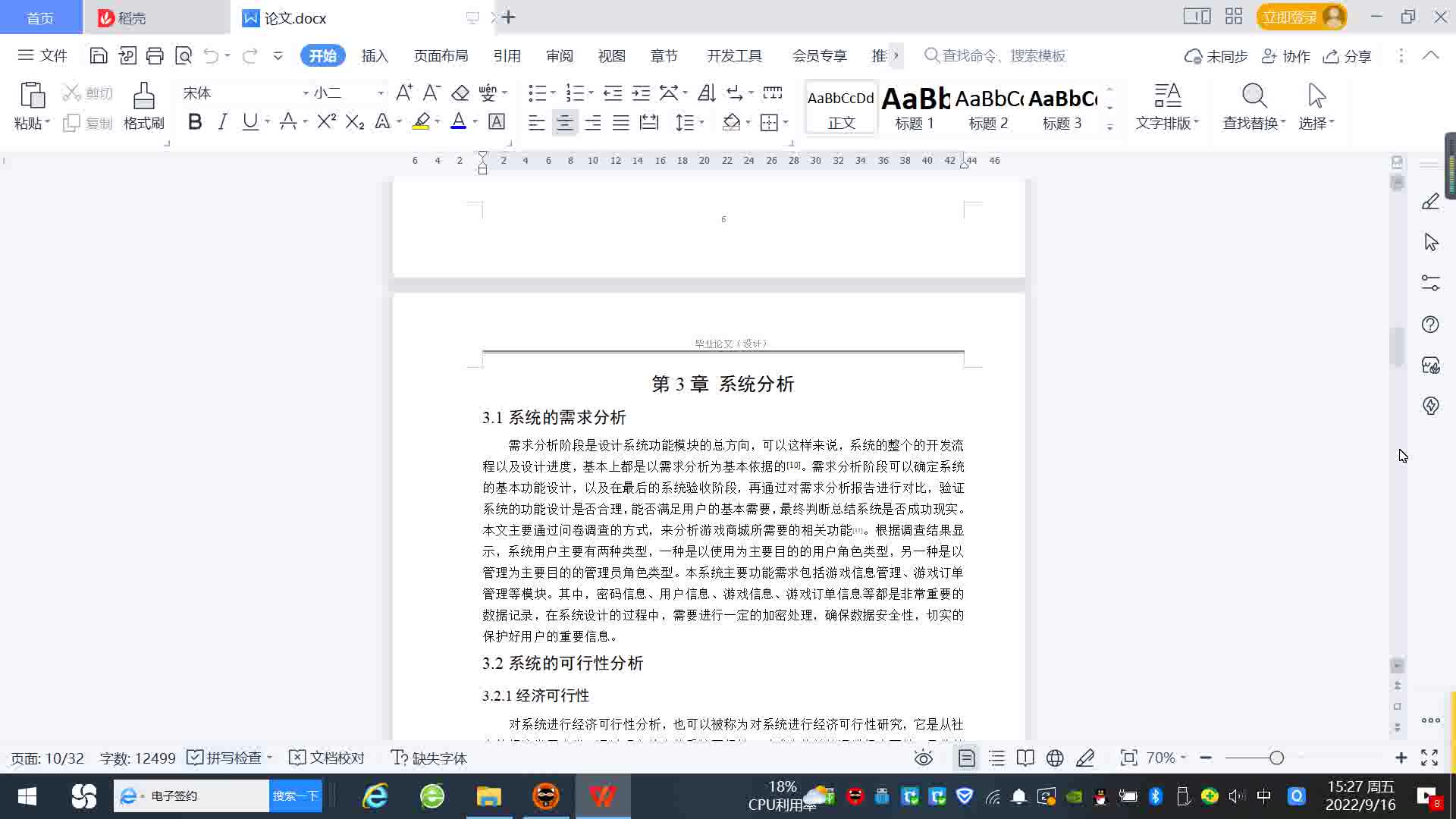The height and width of the screenshot is (819, 1456).
Task: Switch to 引用 References tab
Action: (x=507, y=56)
